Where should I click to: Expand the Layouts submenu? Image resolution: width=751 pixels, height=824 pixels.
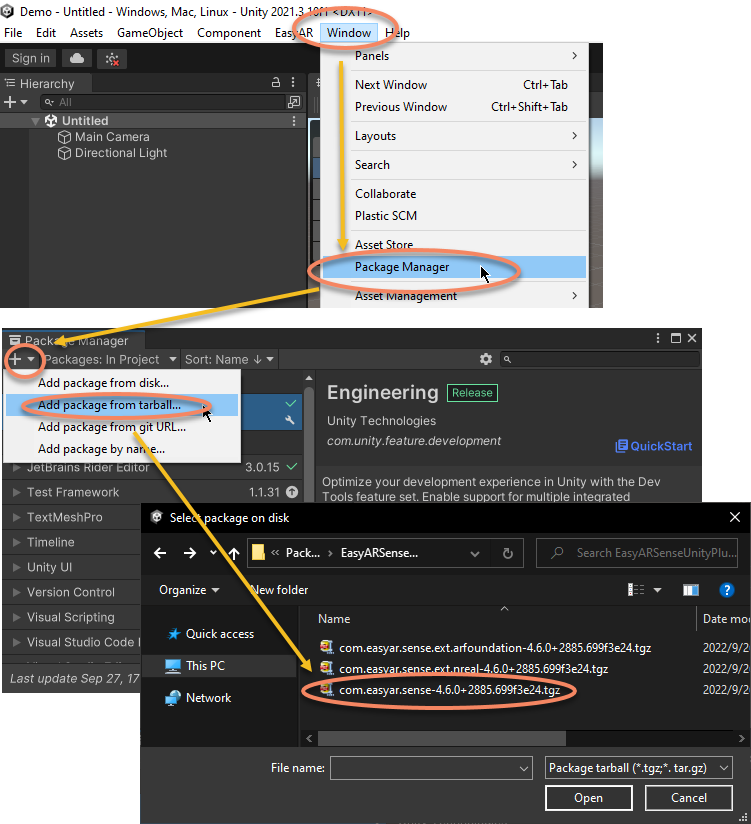point(454,136)
